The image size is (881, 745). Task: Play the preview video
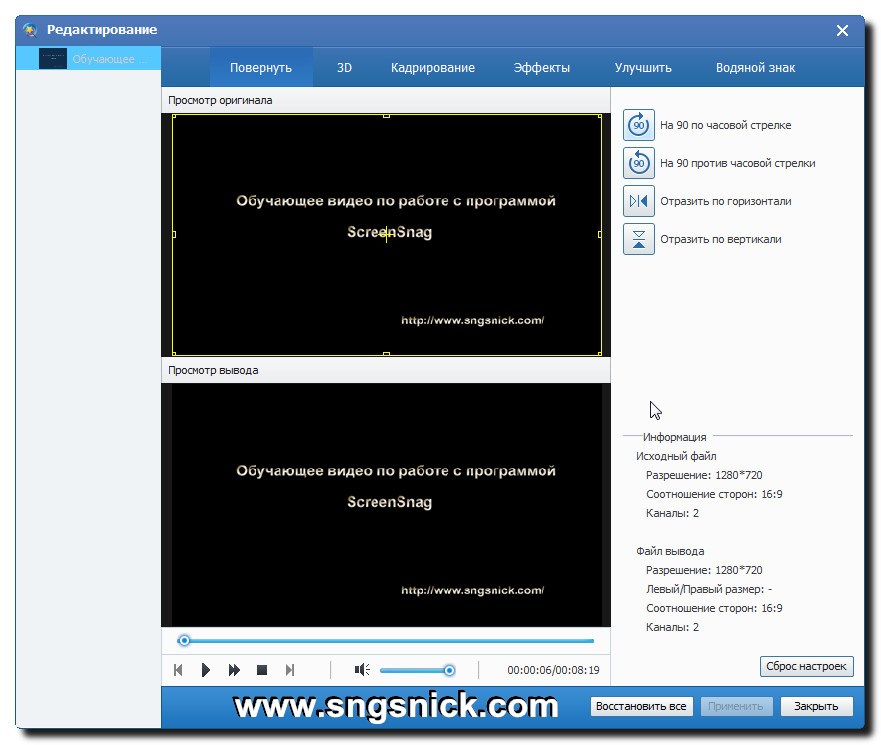point(206,670)
